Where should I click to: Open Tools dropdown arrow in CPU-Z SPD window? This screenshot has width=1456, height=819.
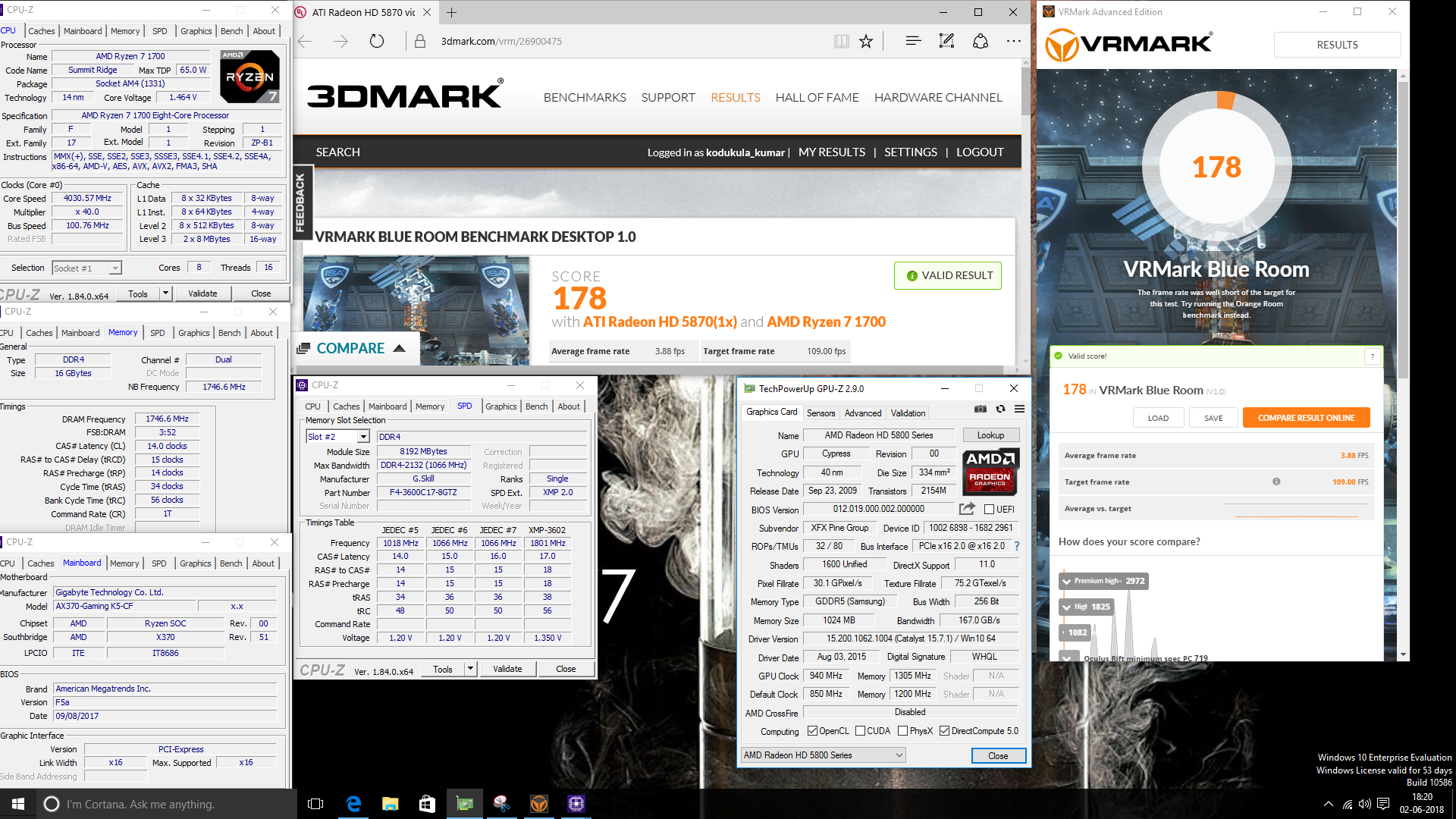coord(470,669)
